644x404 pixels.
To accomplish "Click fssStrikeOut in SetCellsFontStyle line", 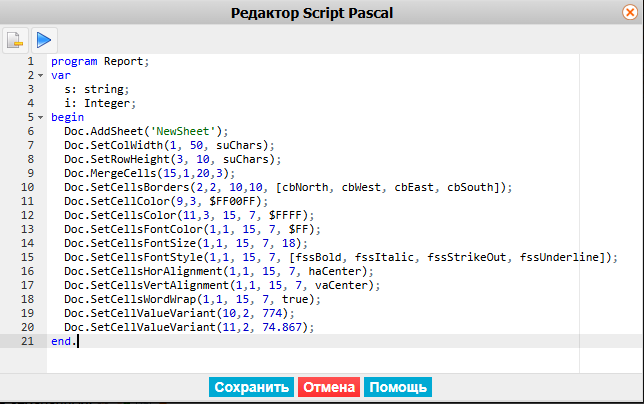I will [x=467, y=257].
